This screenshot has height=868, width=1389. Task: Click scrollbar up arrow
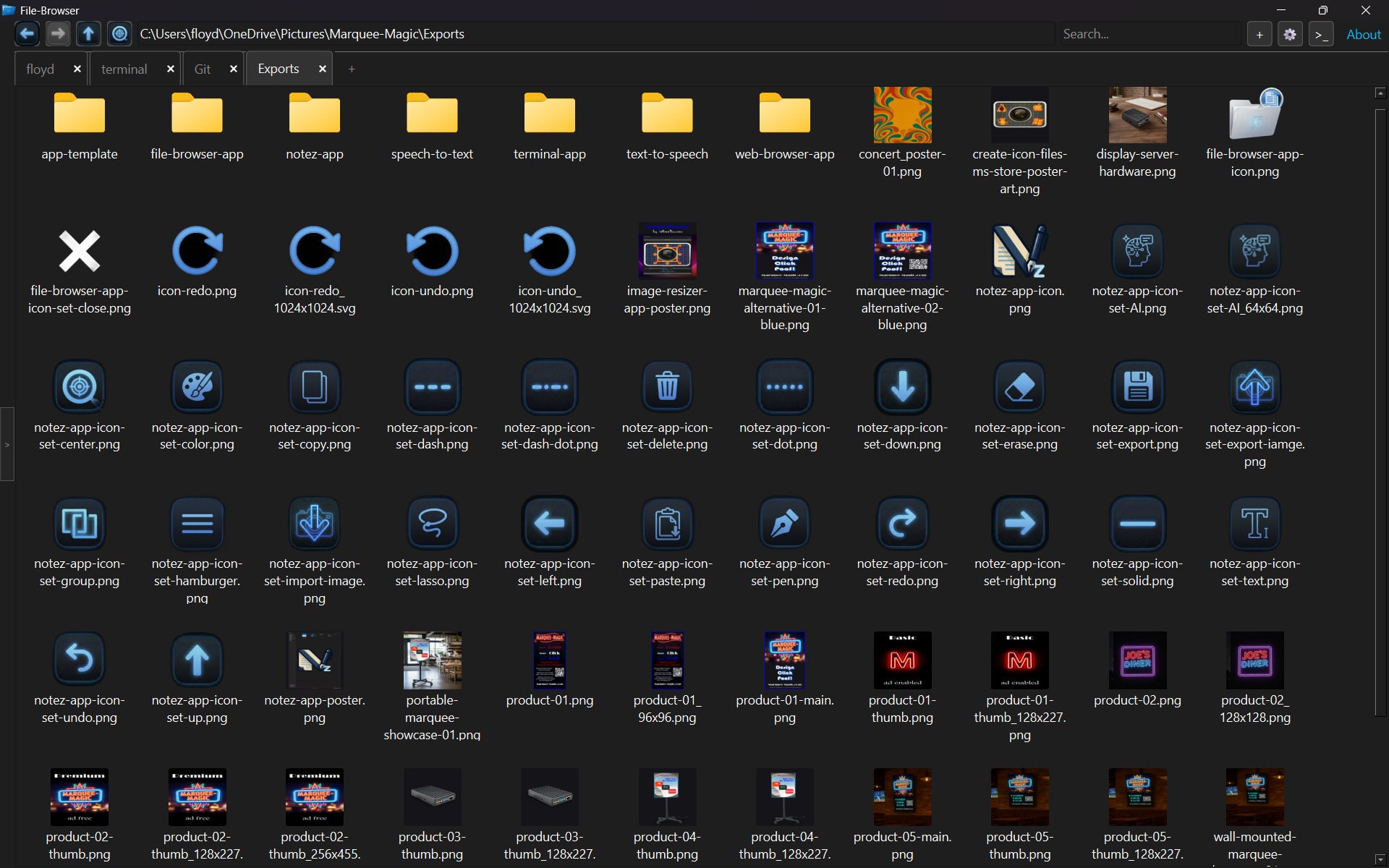(1380, 93)
